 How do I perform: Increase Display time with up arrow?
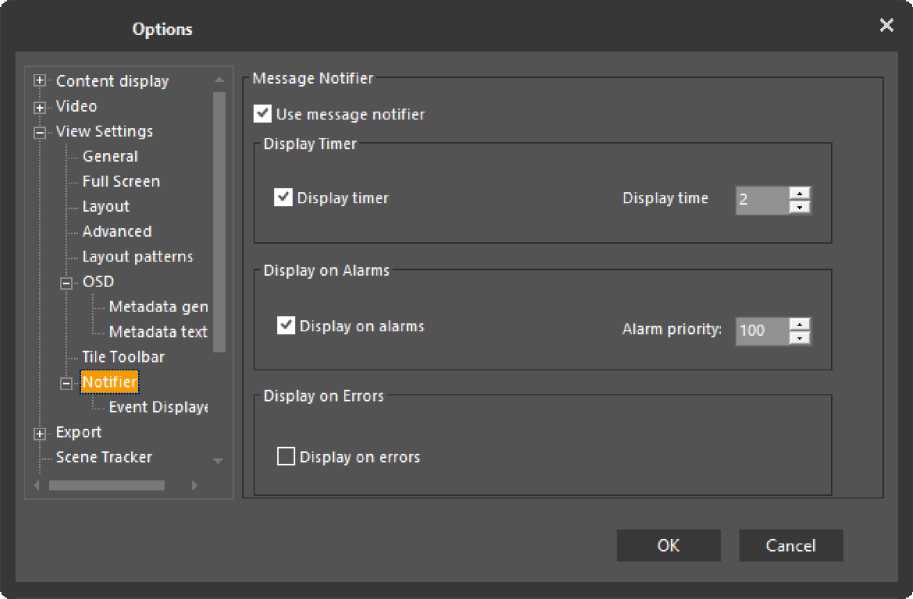(799, 192)
